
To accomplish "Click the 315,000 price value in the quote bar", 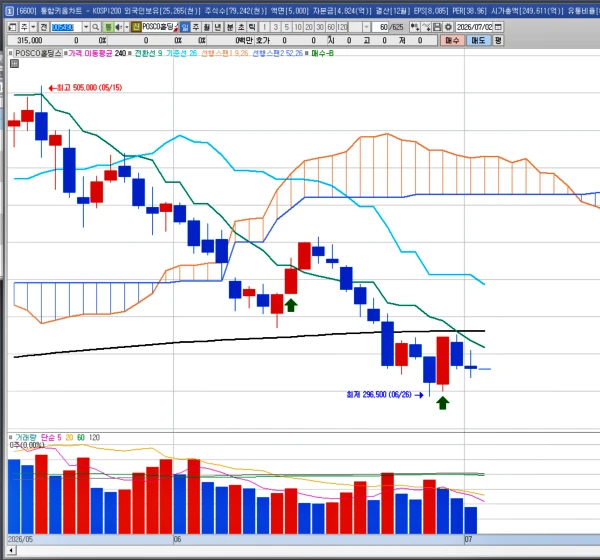I will (x=30, y=40).
